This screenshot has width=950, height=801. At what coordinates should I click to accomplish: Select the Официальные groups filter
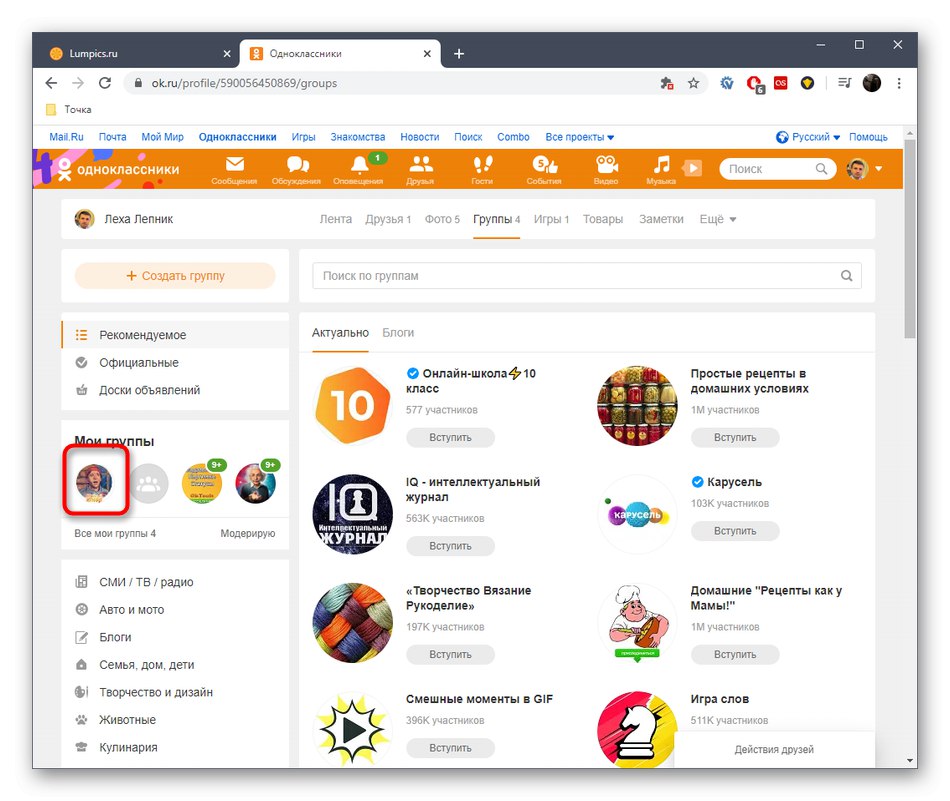click(142, 362)
